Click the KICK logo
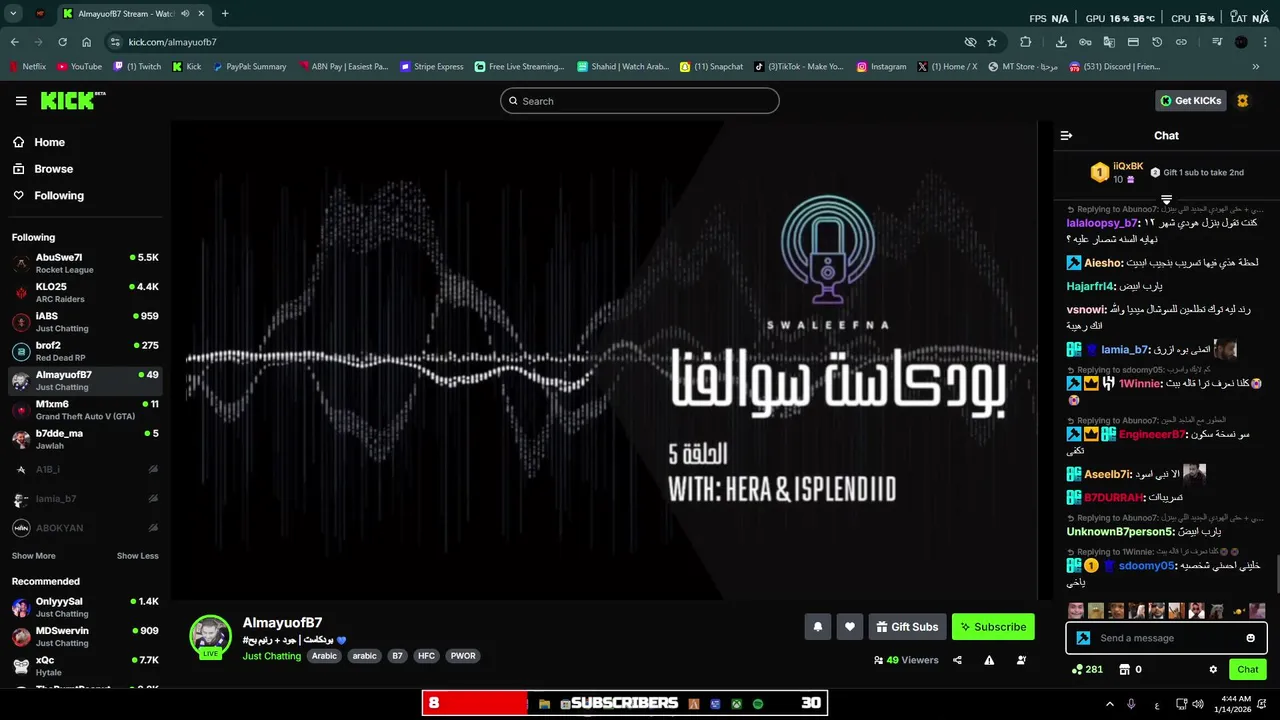 (73, 100)
